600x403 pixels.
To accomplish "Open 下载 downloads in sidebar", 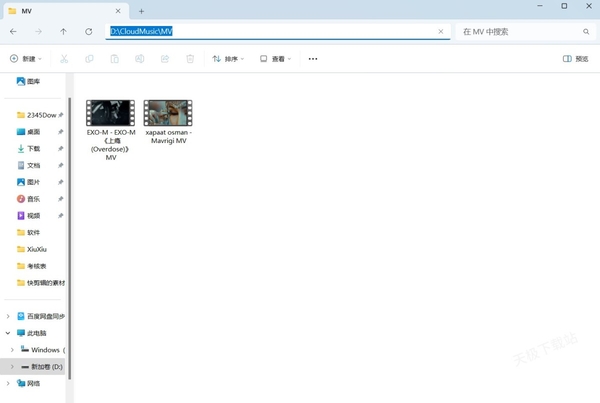I will (29, 149).
